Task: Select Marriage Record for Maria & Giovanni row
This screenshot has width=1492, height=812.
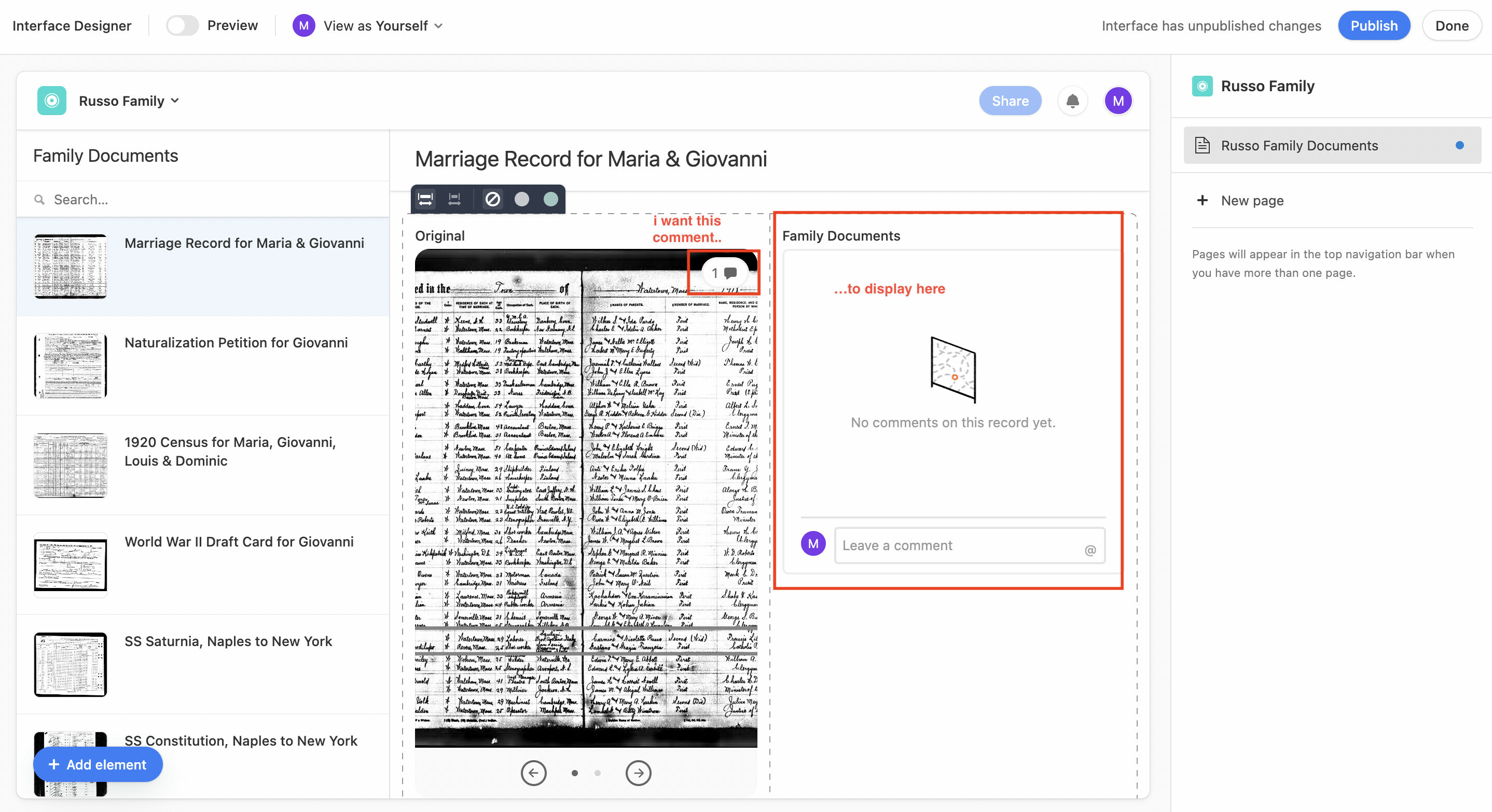Action: (x=203, y=267)
